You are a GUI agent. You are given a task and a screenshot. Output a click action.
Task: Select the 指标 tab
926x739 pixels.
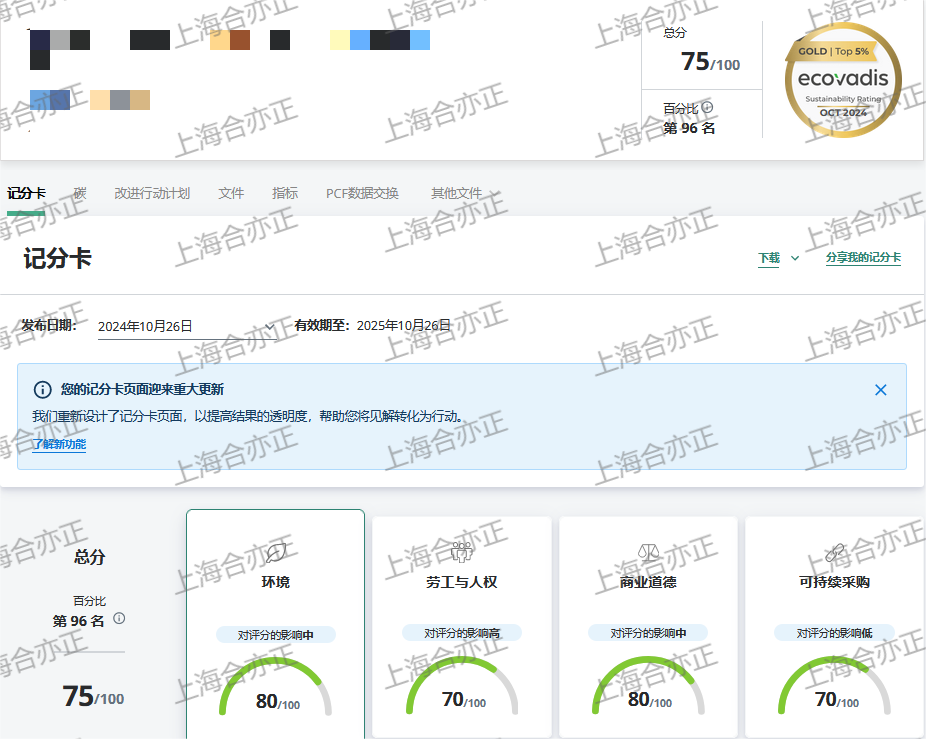point(285,194)
